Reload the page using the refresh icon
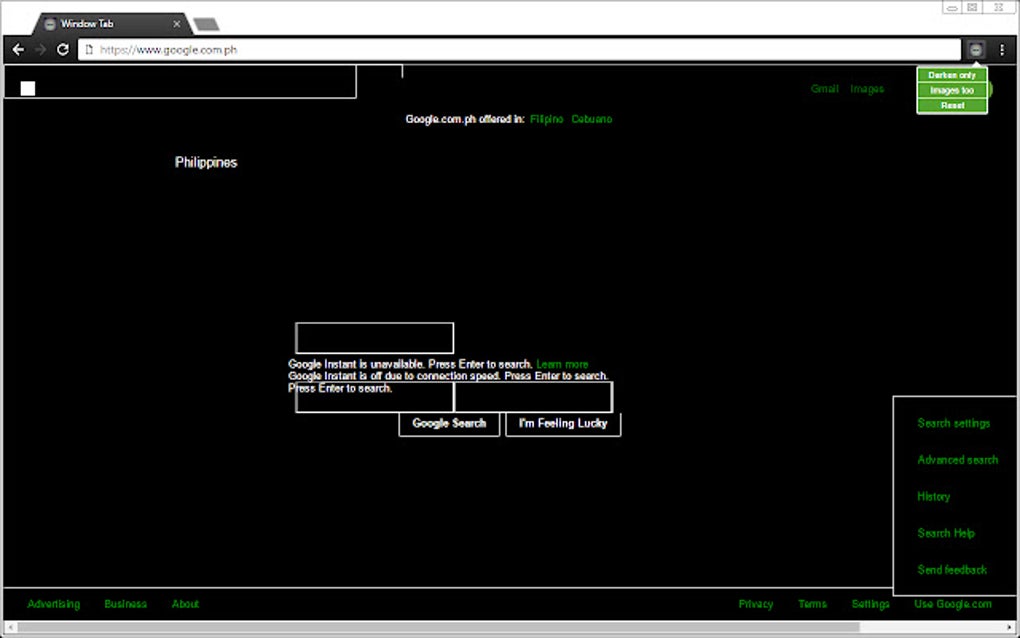Image resolution: width=1020 pixels, height=638 pixels. [x=63, y=48]
